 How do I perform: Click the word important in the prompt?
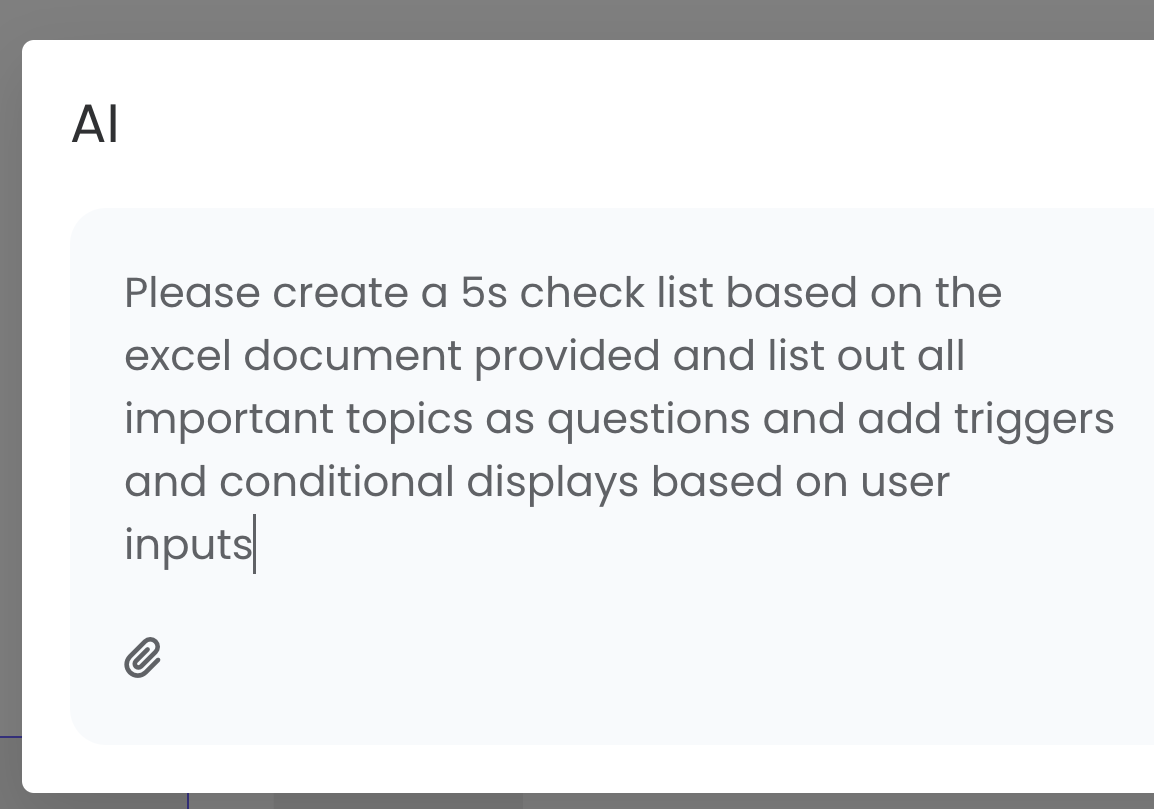(x=229, y=421)
